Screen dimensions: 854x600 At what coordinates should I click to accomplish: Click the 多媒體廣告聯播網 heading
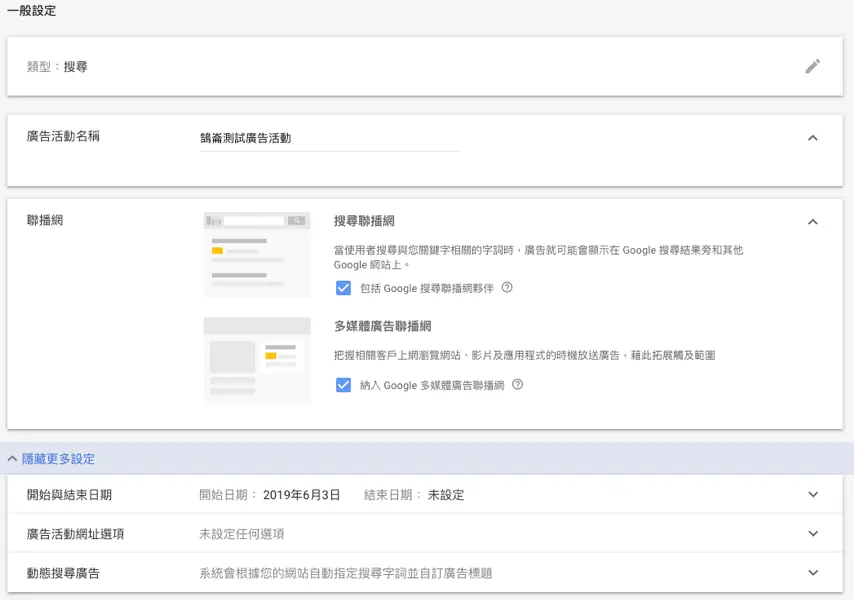383,326
